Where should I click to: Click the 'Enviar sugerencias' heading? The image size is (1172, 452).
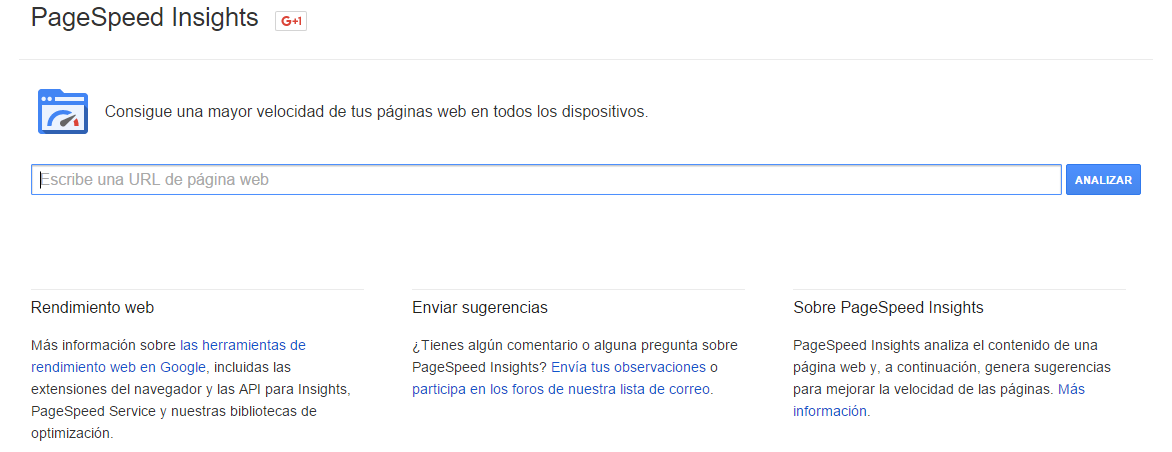480,307
